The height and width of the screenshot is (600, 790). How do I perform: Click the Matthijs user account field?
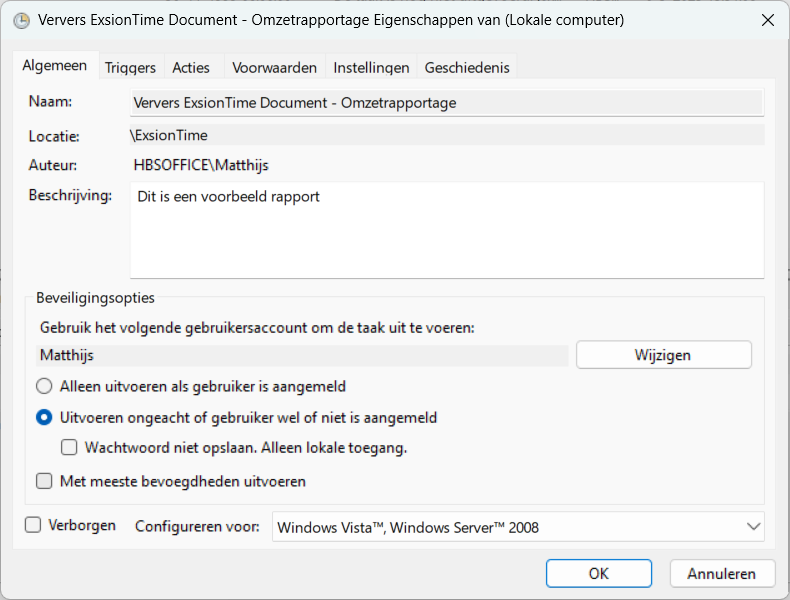[300, 355]
